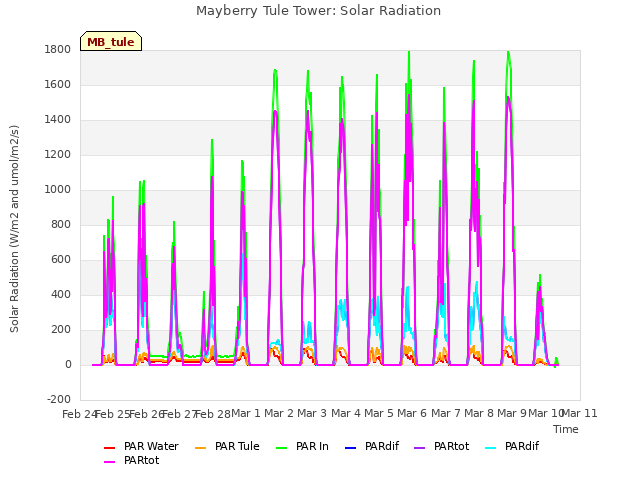Click the Mar 11 x-axis date label
Image resolution: width=640 pixels, height=480 pixels.
[580, 413]
